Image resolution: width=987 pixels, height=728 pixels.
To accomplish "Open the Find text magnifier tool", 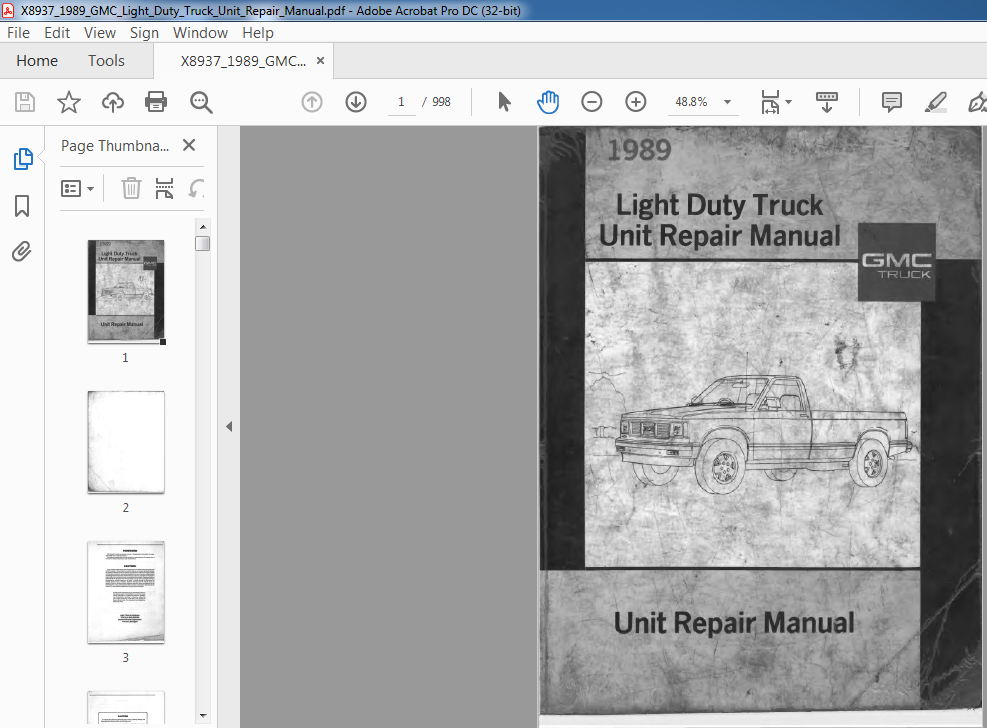I will pyautogui.click(x=201, y=102).
